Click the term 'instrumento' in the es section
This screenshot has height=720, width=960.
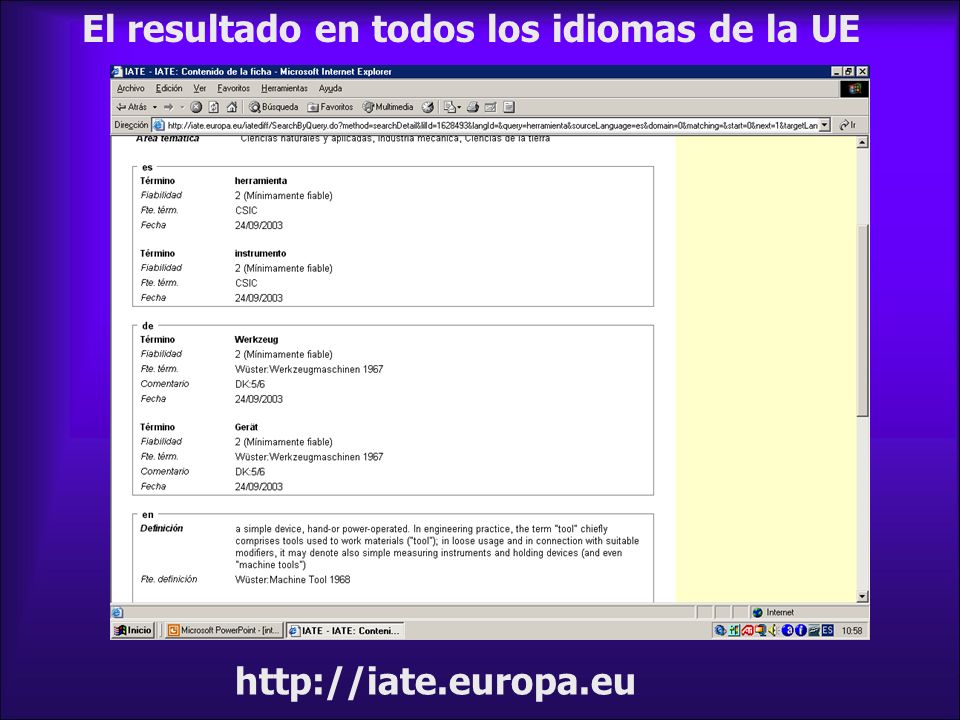coord(260,253)
